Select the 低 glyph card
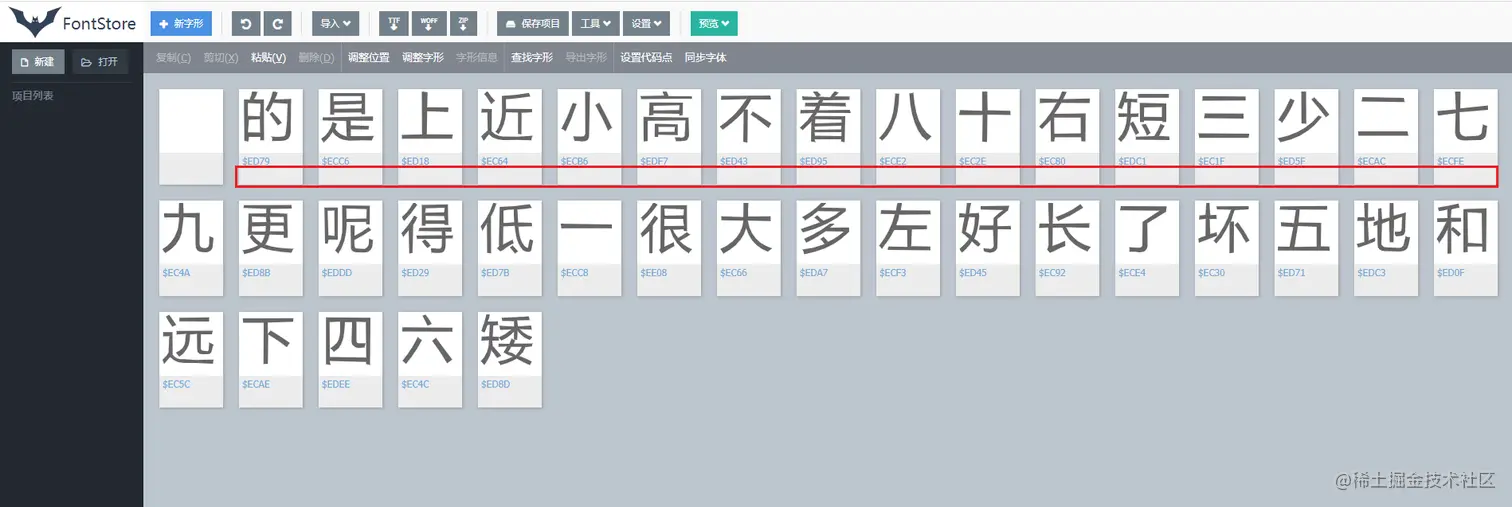The width and height of the screenshot is (1512, 507). point(510,248)
